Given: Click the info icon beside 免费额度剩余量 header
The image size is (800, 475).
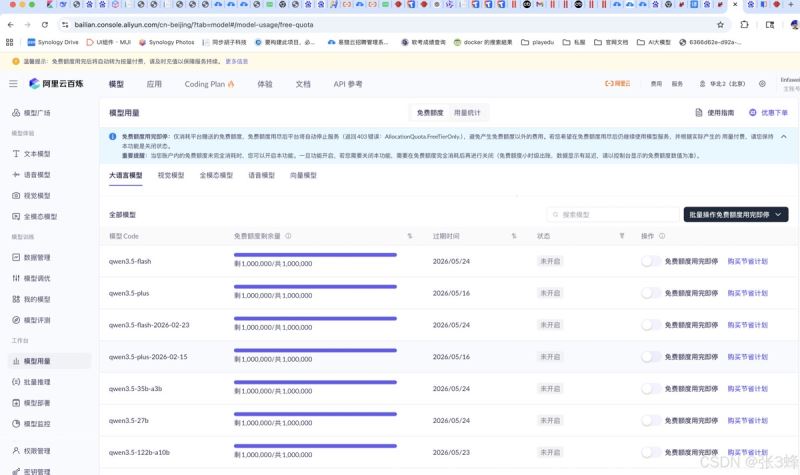Looking at the screenshot, I should [288, 236].
